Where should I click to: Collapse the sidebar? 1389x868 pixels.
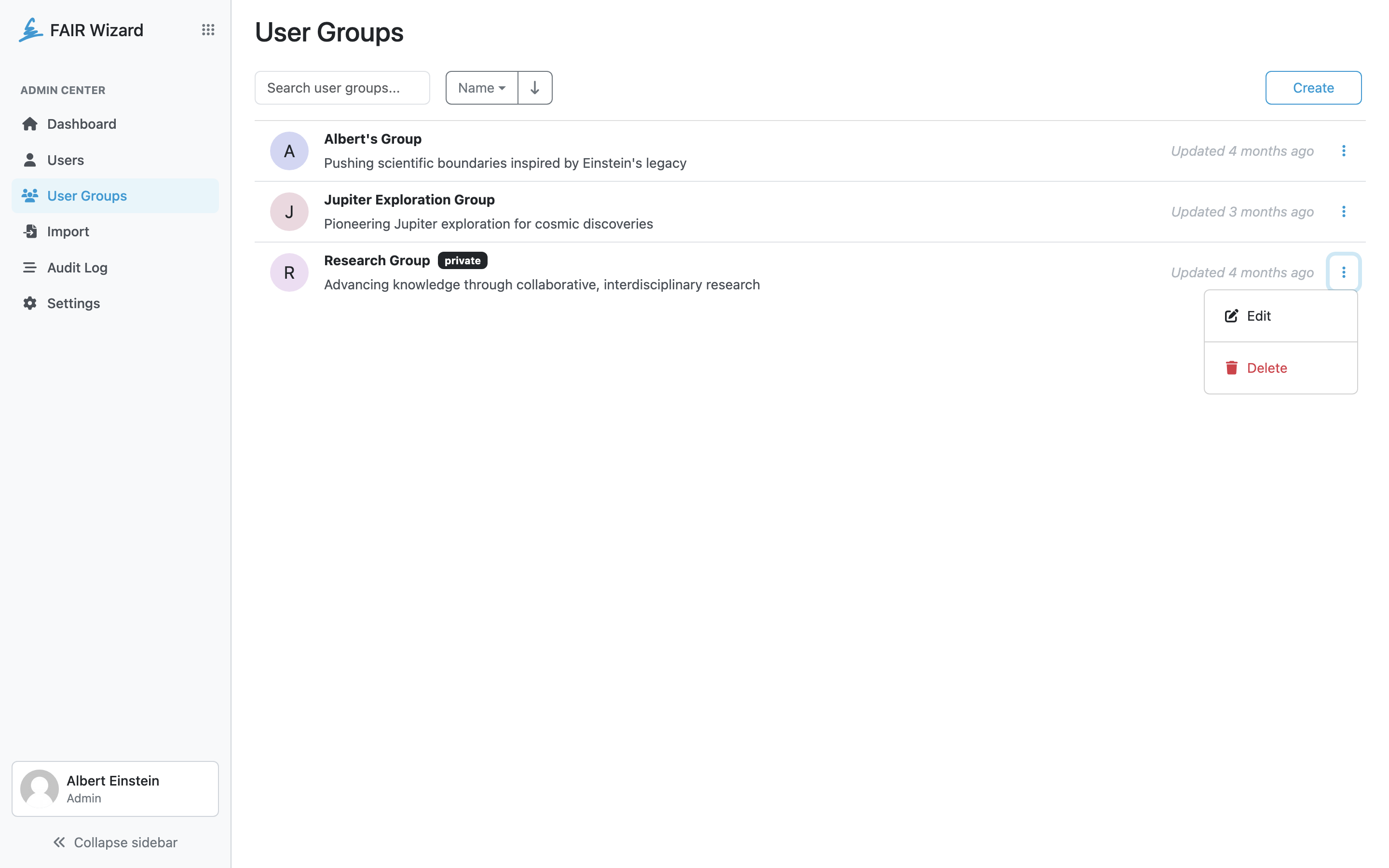[x=115, y=842]
